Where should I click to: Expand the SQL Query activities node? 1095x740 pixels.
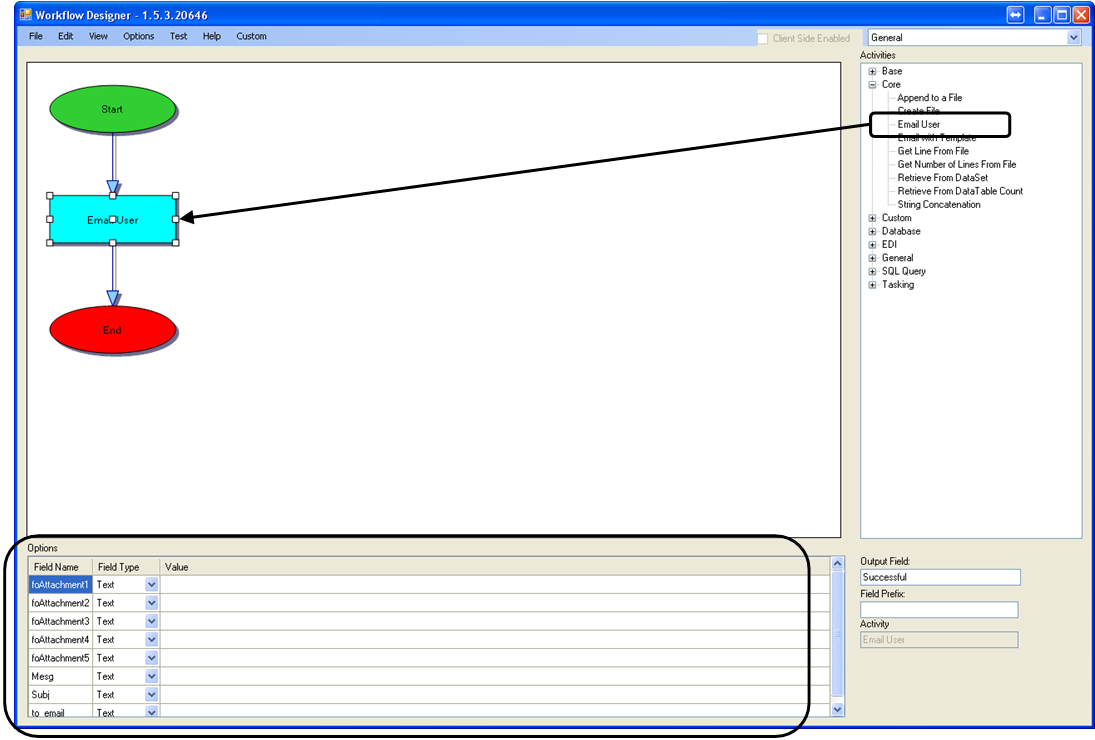click(872, 271)
